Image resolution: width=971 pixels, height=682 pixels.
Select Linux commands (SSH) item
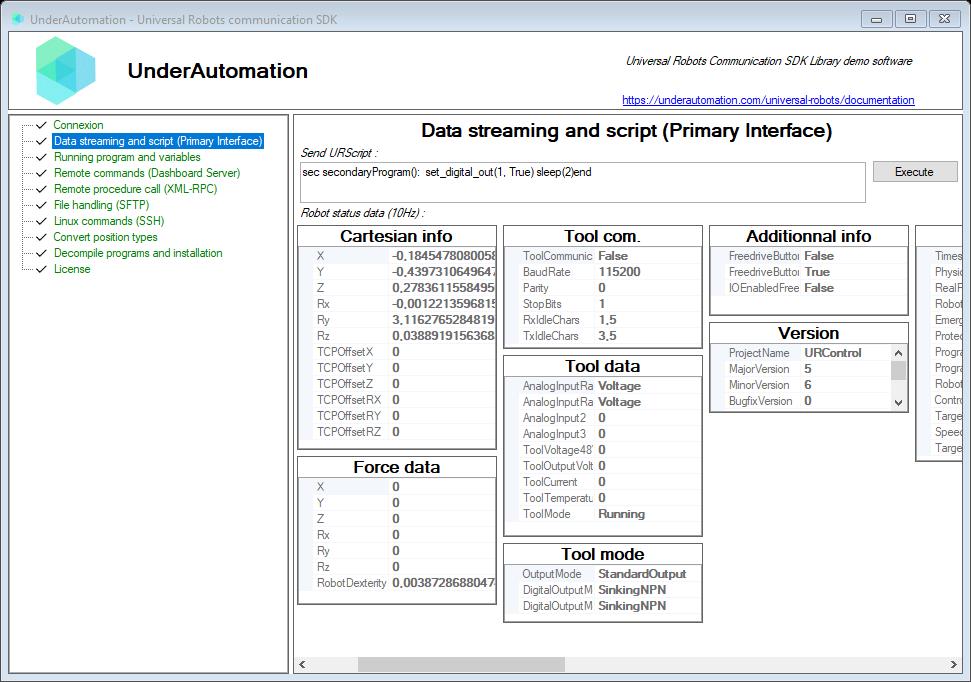coord(109,221)
